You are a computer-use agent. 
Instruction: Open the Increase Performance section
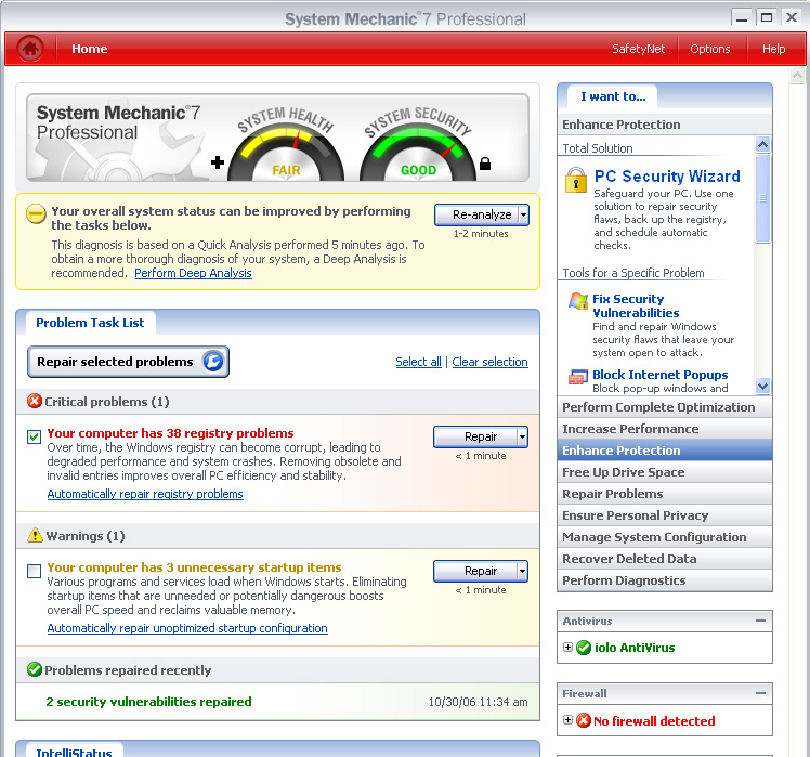click(x=665, y=429)
